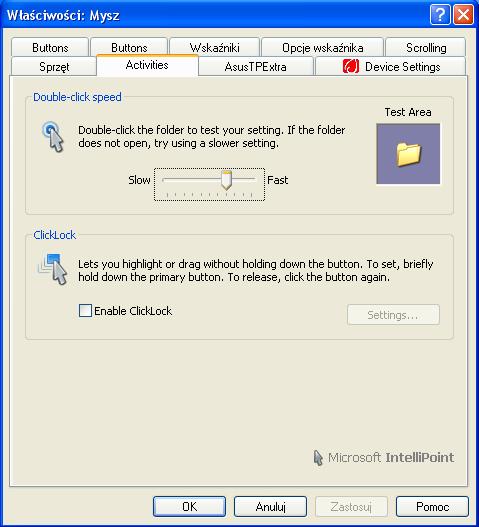Select the Scrolling tab
The image size is (479, 527).
pos(426,47)
